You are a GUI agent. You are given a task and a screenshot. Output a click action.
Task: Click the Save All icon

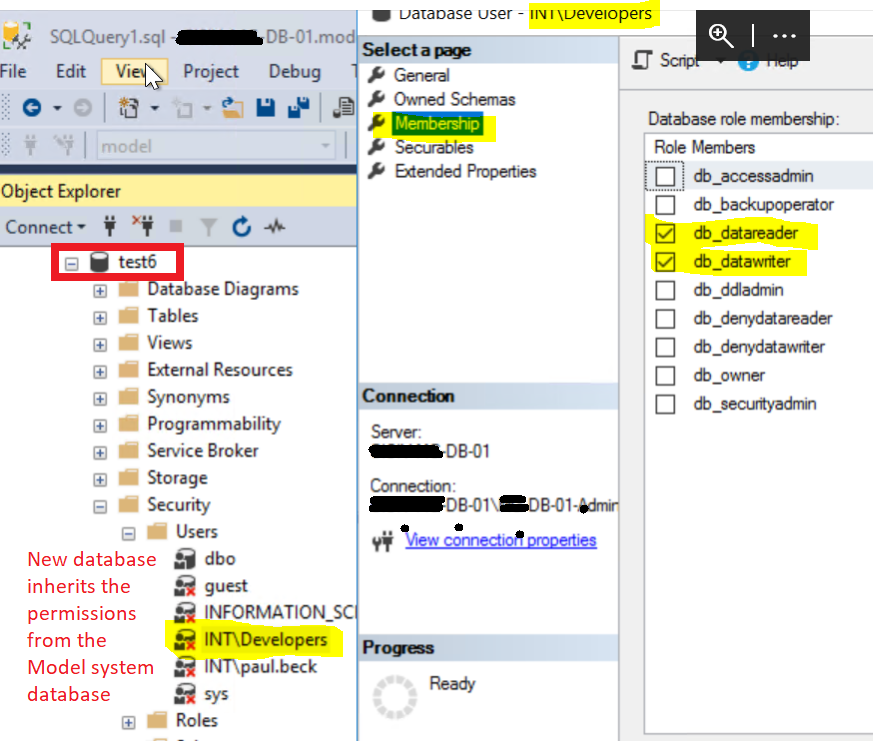point(296,107)
